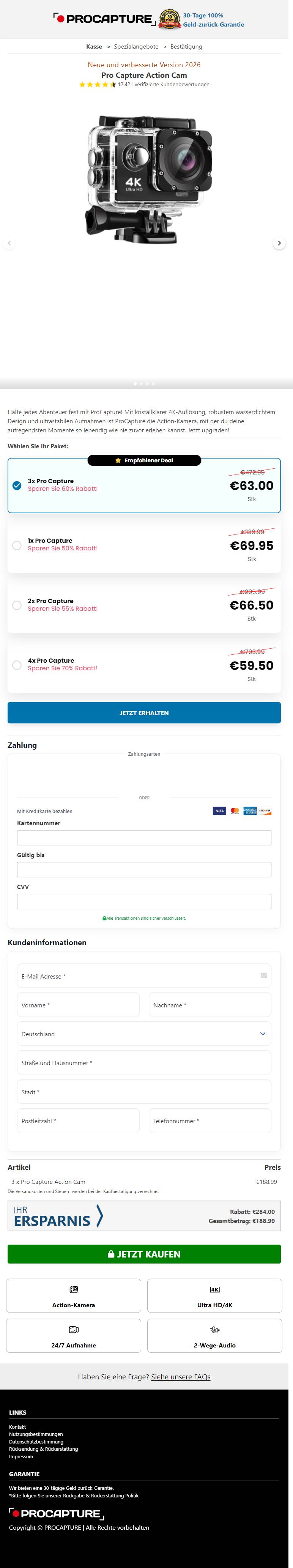The height and width of the screenshot is (1568, 293).
Task: Go to previous product image arrow
Action: pyautogui.click(x=9, y=243)
